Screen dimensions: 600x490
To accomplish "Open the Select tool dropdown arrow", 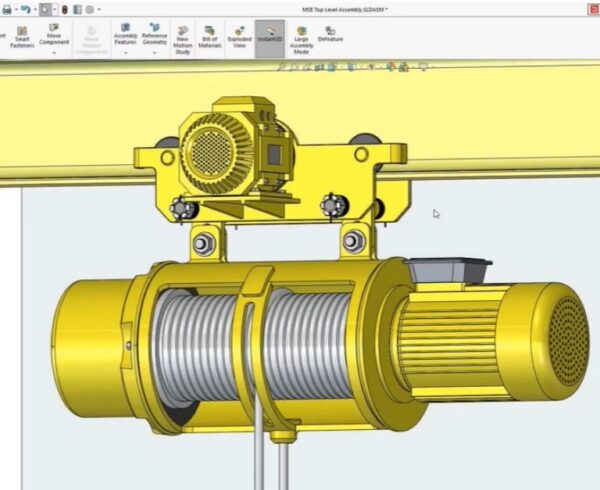I will [55, 9].
